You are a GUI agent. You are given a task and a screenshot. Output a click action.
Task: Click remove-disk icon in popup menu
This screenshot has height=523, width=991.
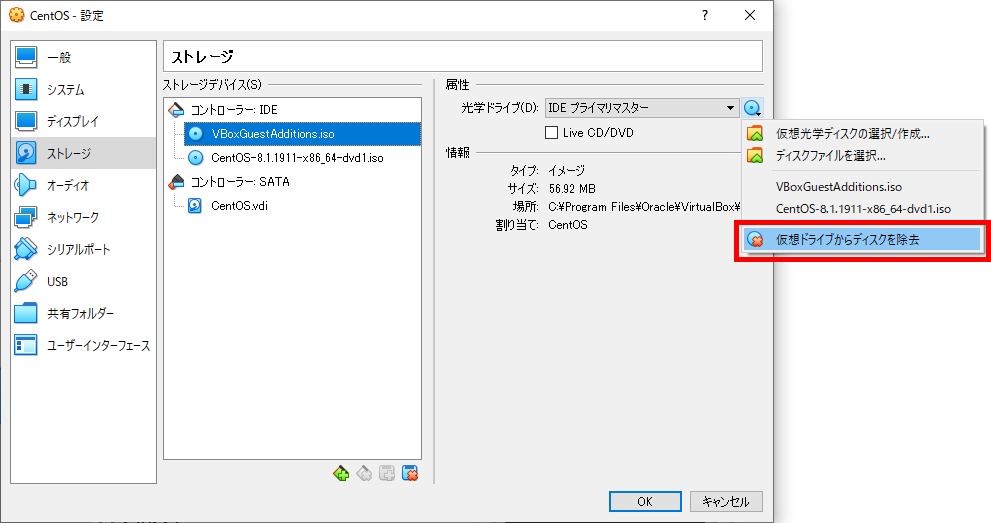(755, 239)
